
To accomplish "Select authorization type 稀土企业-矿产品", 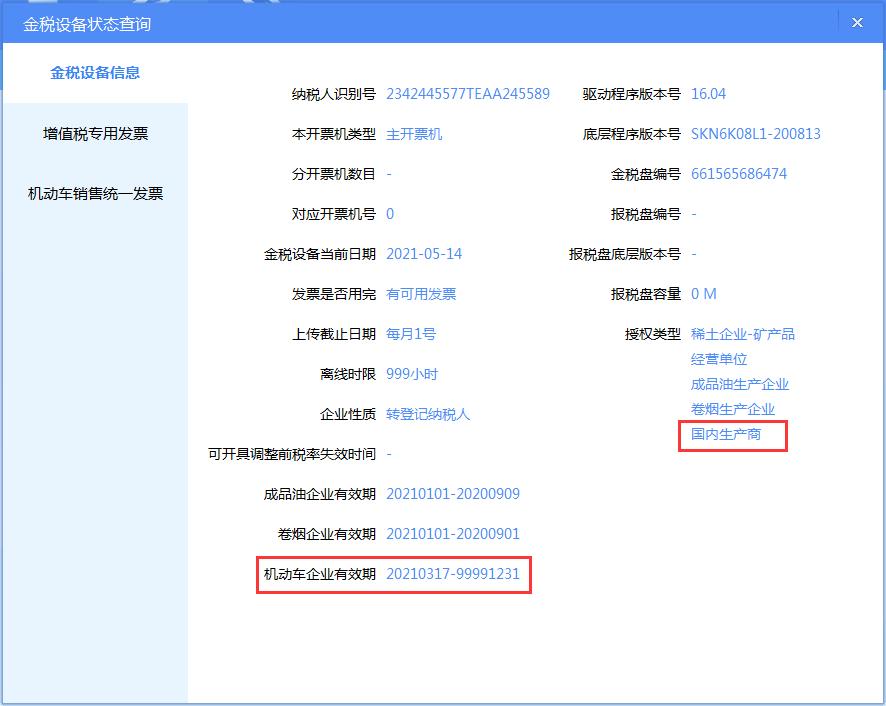I will pos(743,333).
